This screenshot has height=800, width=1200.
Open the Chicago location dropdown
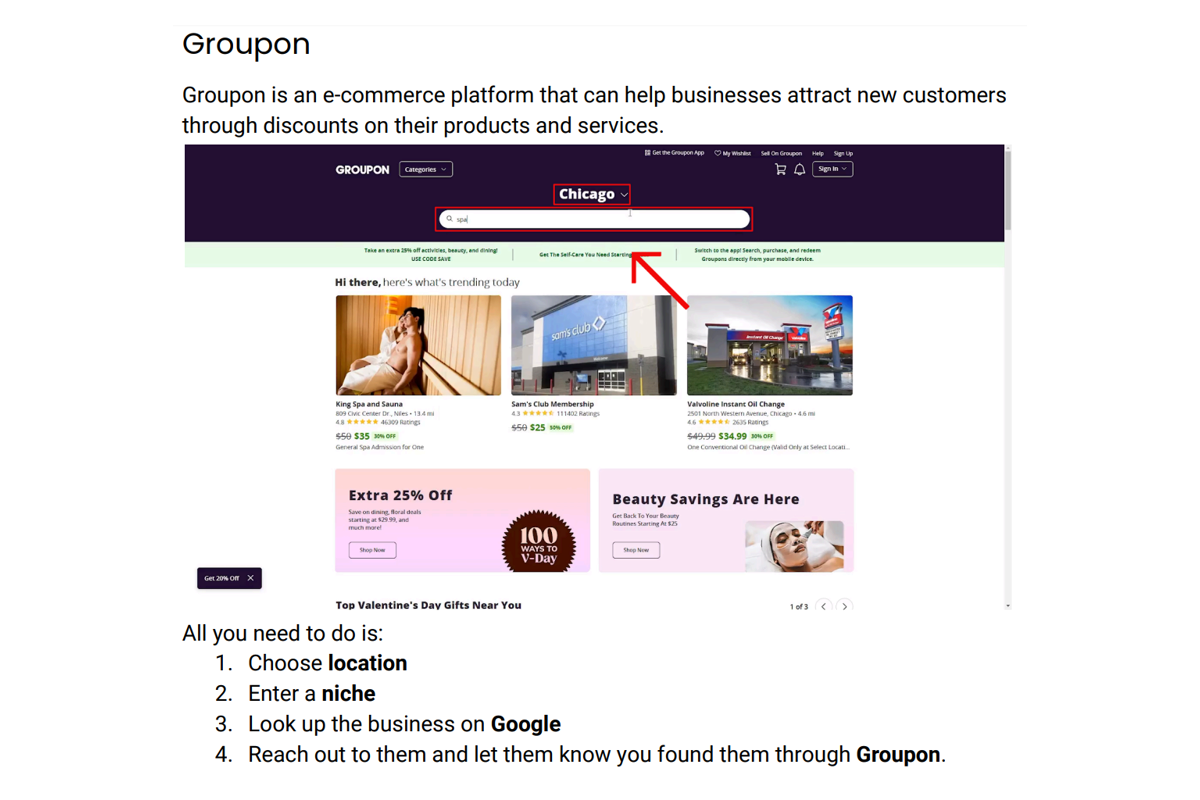point(592,194)
